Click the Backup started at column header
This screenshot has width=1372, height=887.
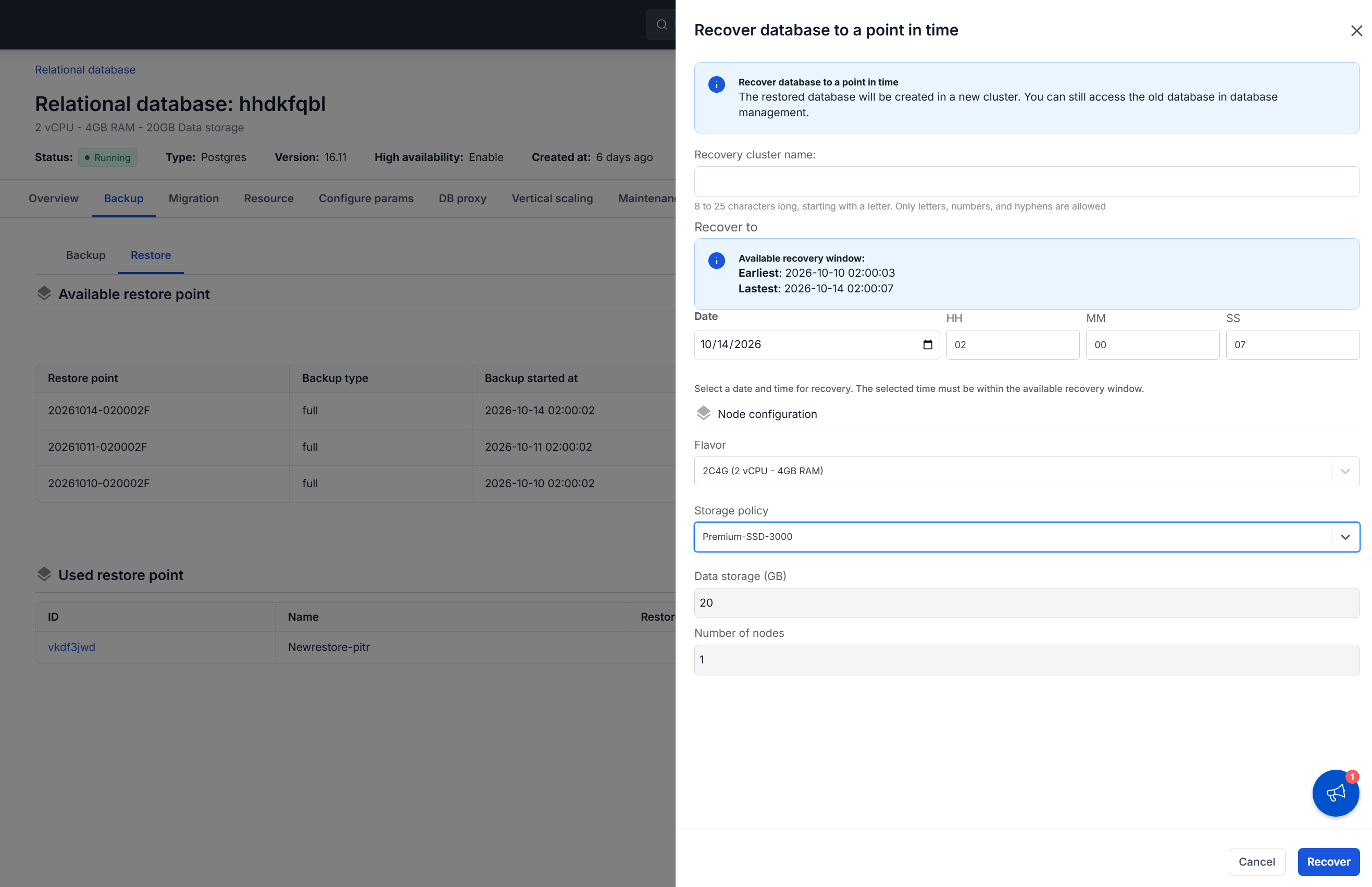[x=531, y=378]
